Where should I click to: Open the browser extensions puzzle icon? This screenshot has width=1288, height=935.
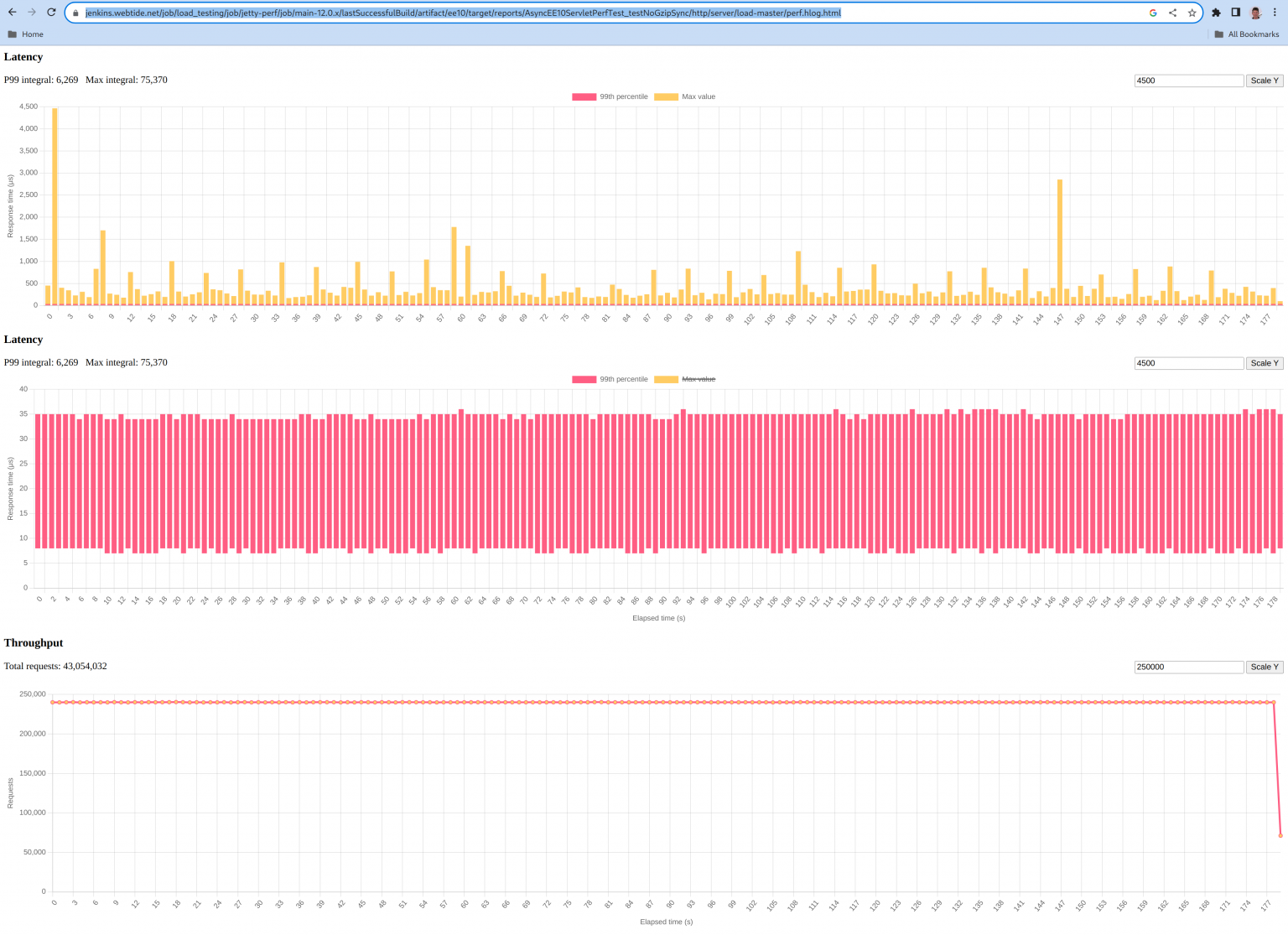pyautogui.click(x=1215, y=13)
